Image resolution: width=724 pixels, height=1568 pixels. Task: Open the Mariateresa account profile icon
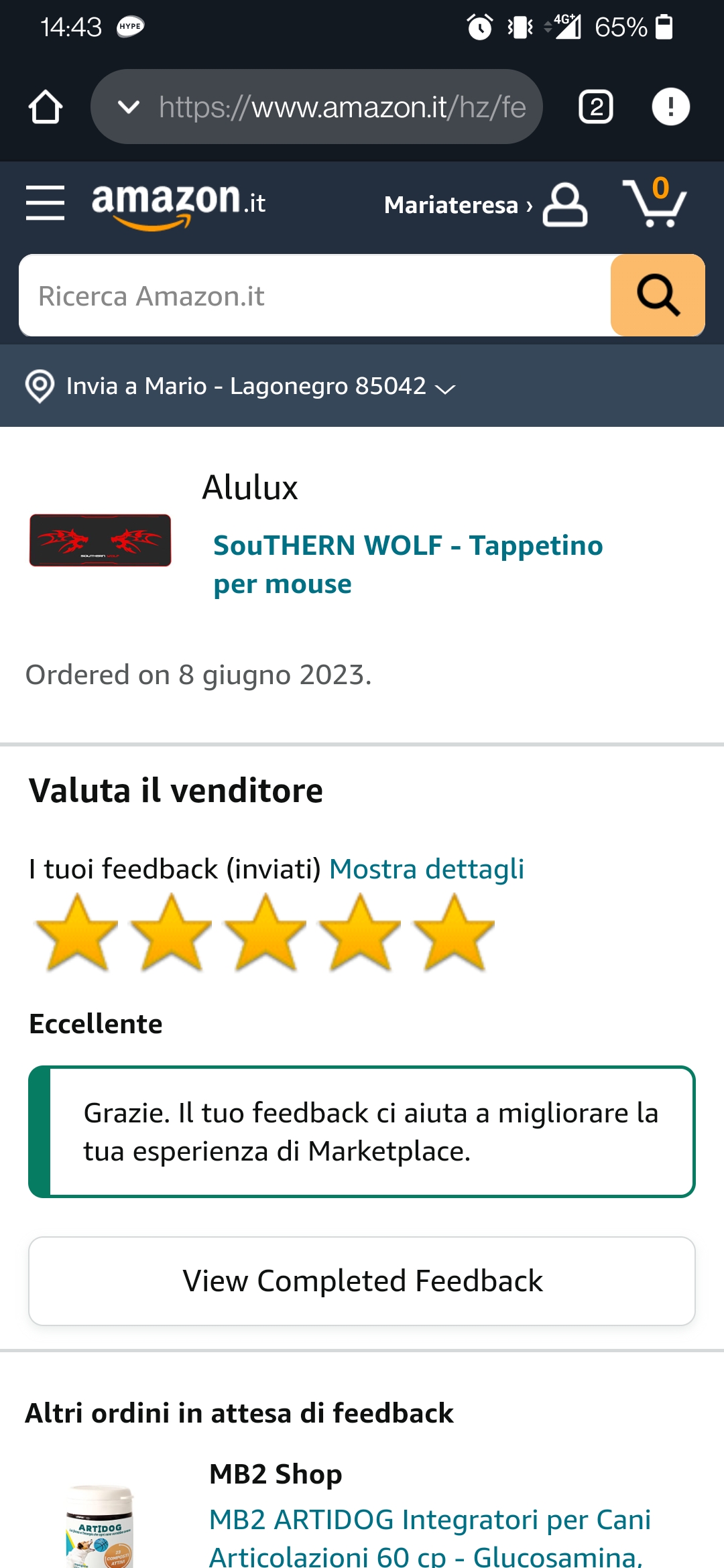coord(565,204)
